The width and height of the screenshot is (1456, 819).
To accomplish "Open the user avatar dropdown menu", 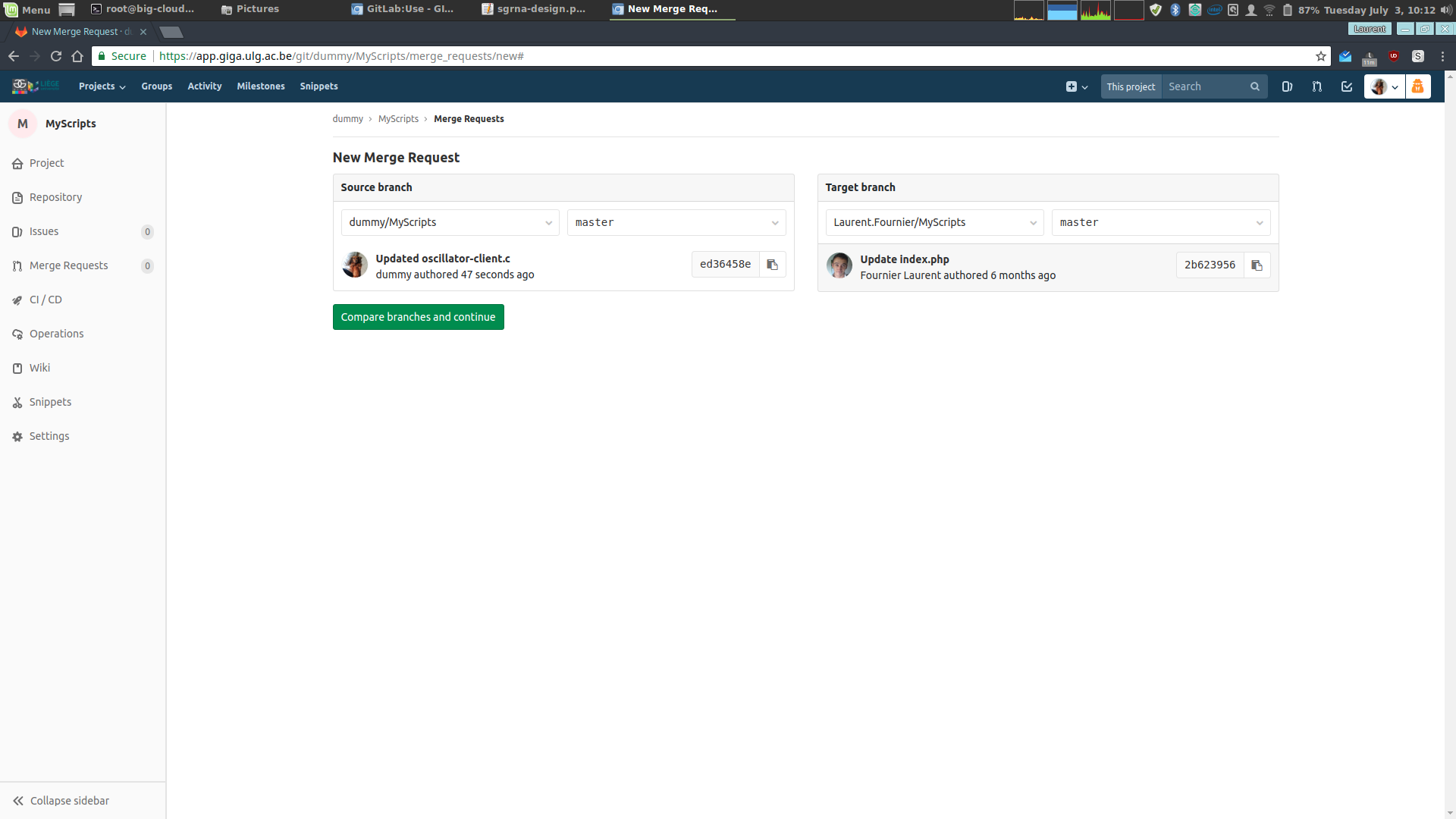I will tap(1385, 86).
